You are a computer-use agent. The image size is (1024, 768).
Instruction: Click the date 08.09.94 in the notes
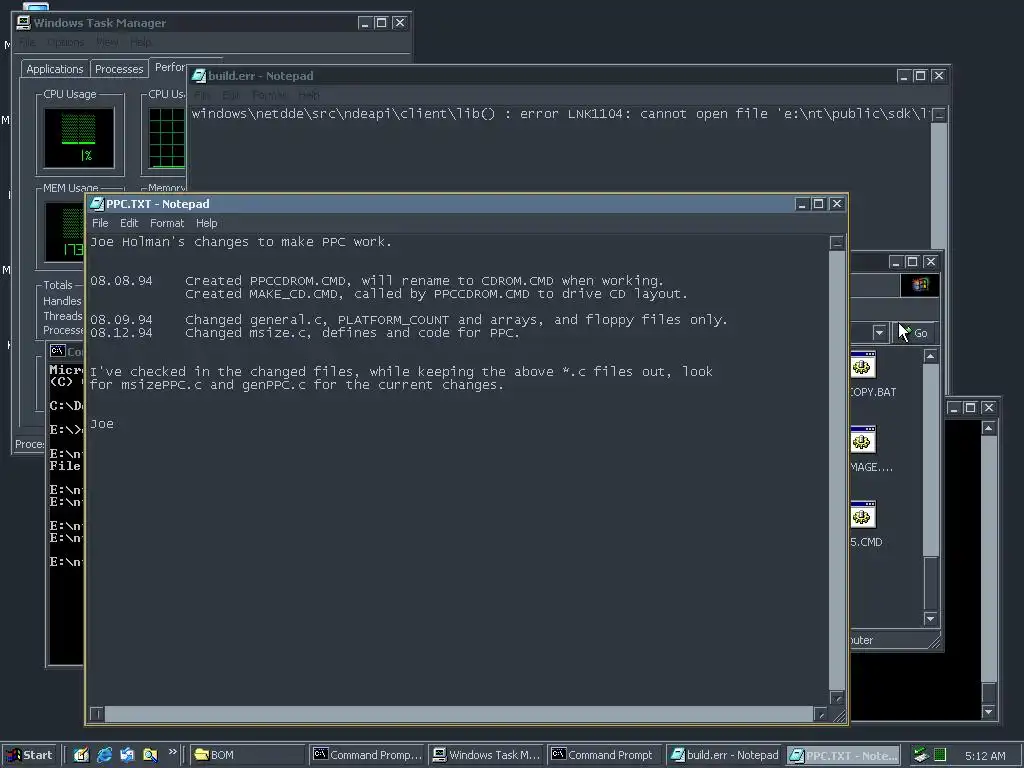point(121,320)
